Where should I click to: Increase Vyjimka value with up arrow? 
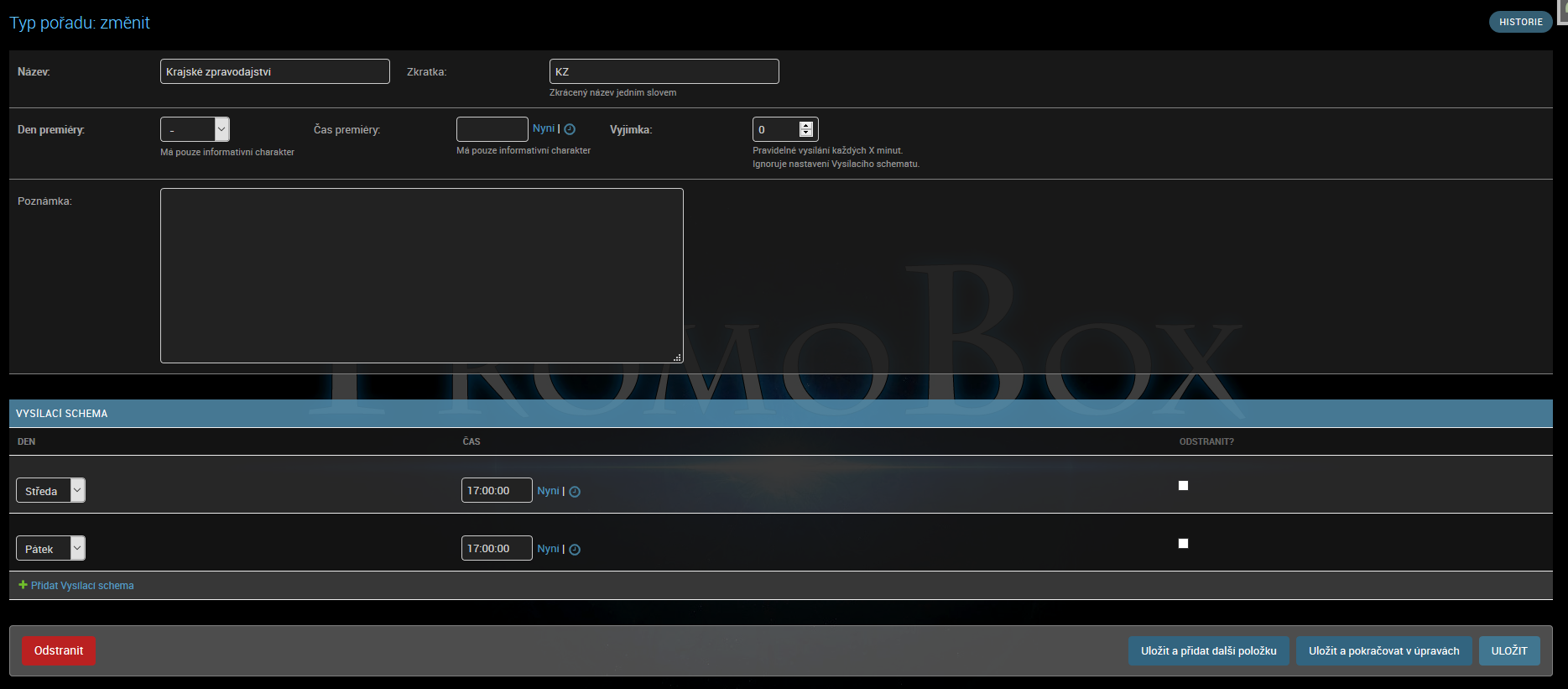[806, 125]
